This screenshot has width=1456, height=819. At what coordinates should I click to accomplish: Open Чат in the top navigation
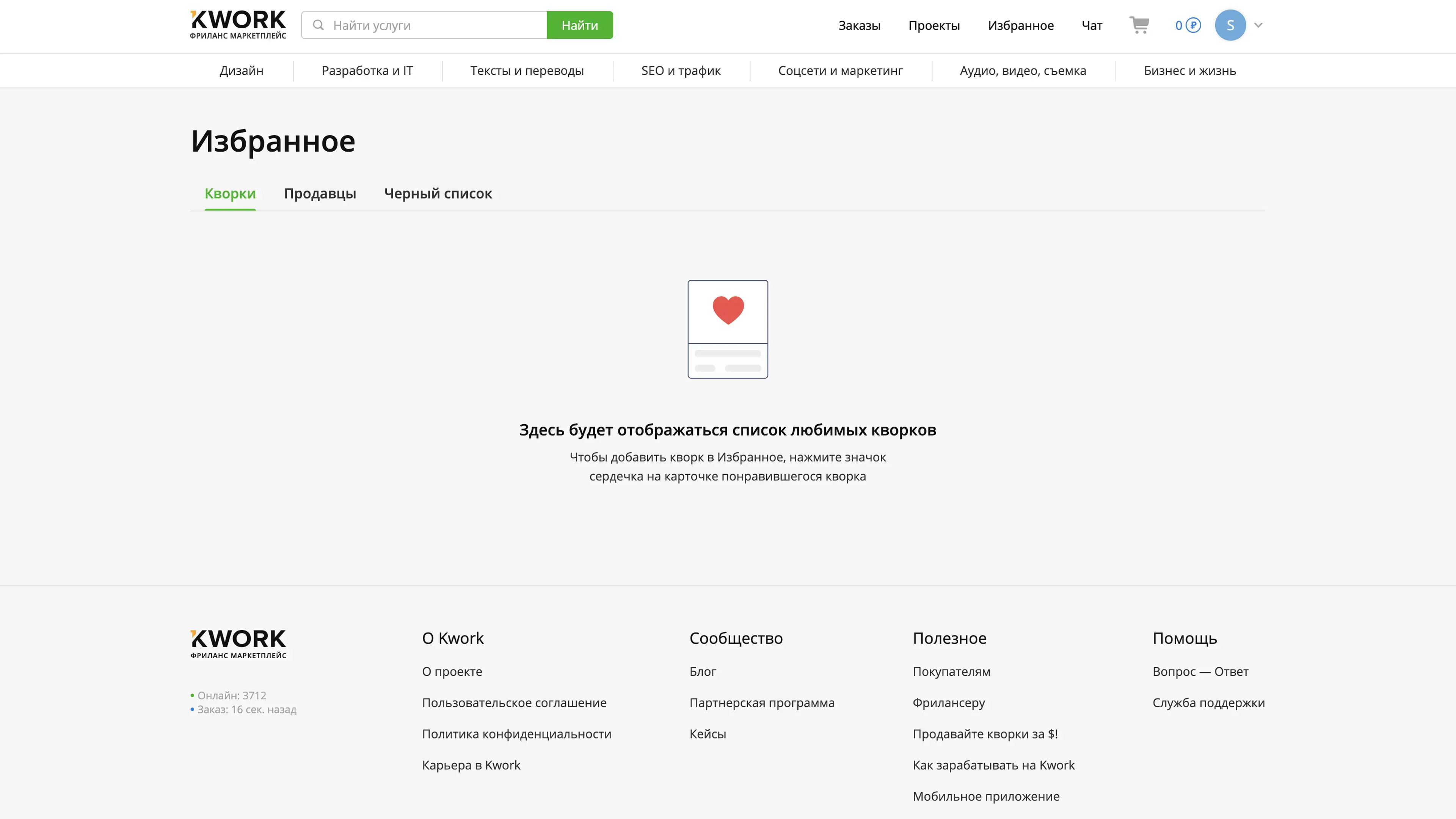click(1092, 25)
